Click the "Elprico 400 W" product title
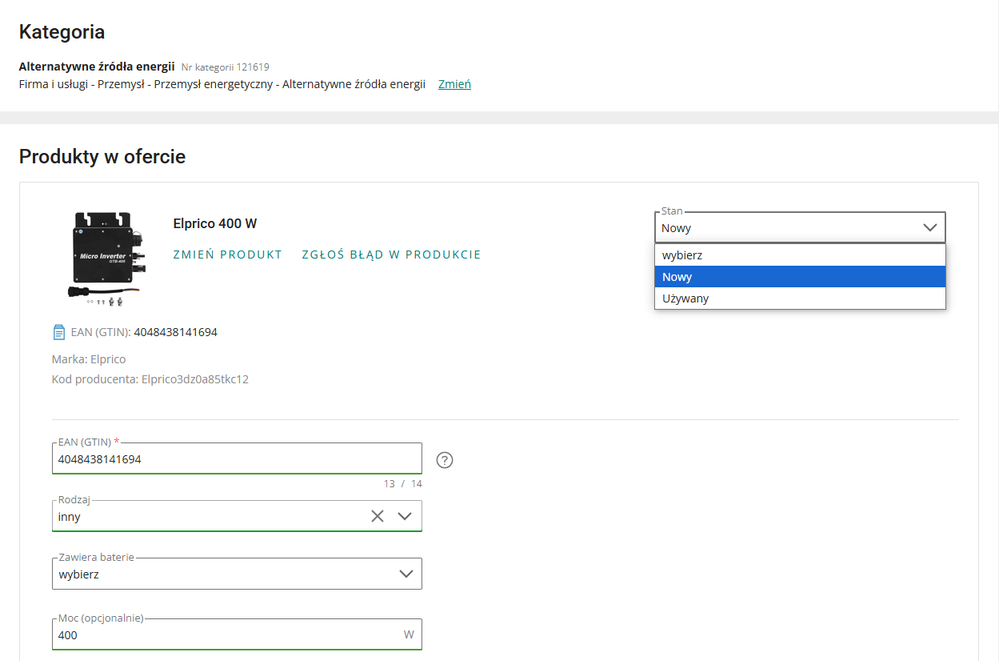Viewport: 999px width, 661px height. 214,224
